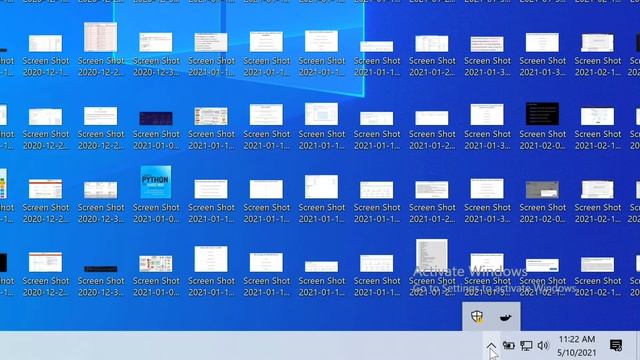This screenshot has height=360, width=640.
Task: Select the gray dialog thumbnail 2021-02-0 file
Action: pyautogui.click(x=542, y=202)
